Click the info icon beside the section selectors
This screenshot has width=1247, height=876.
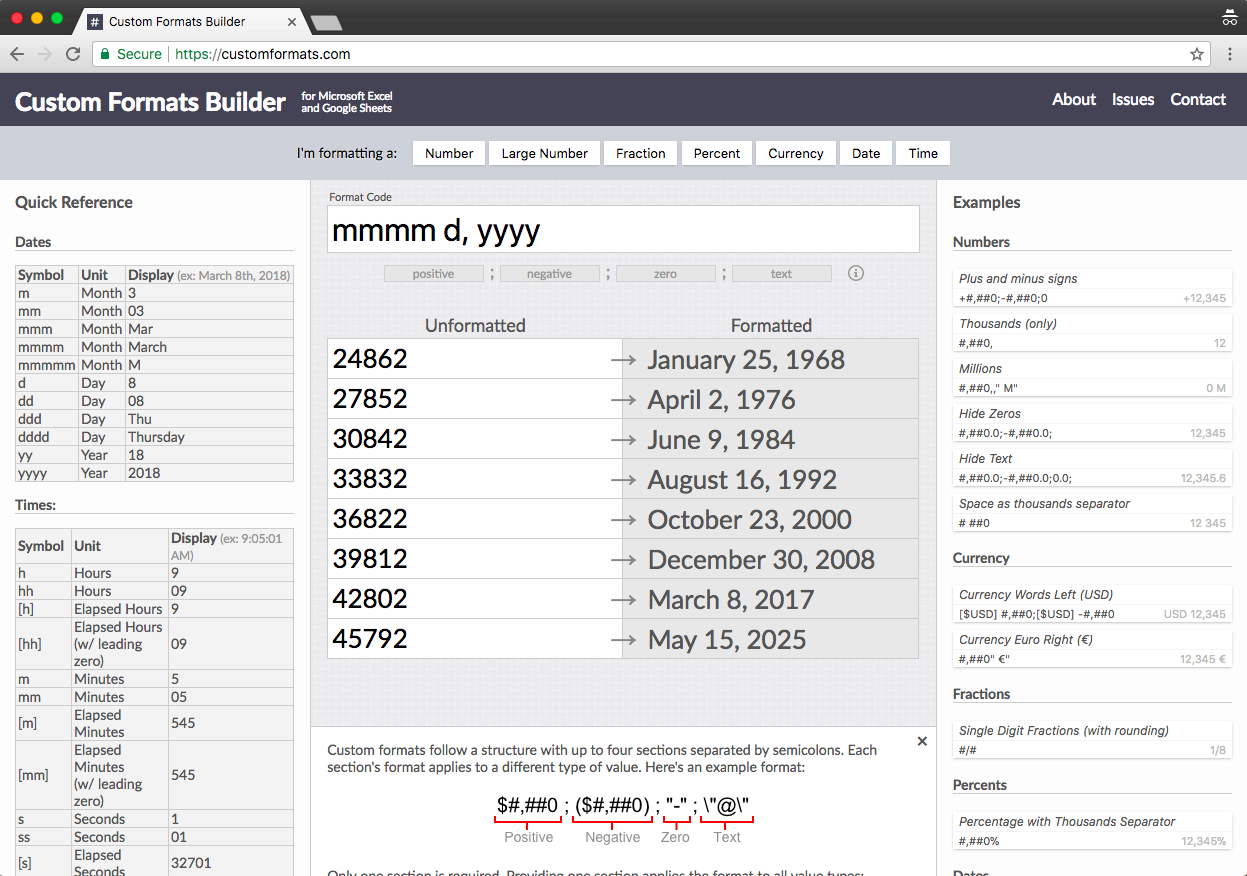pyautogui.click(x=856, y=272)
